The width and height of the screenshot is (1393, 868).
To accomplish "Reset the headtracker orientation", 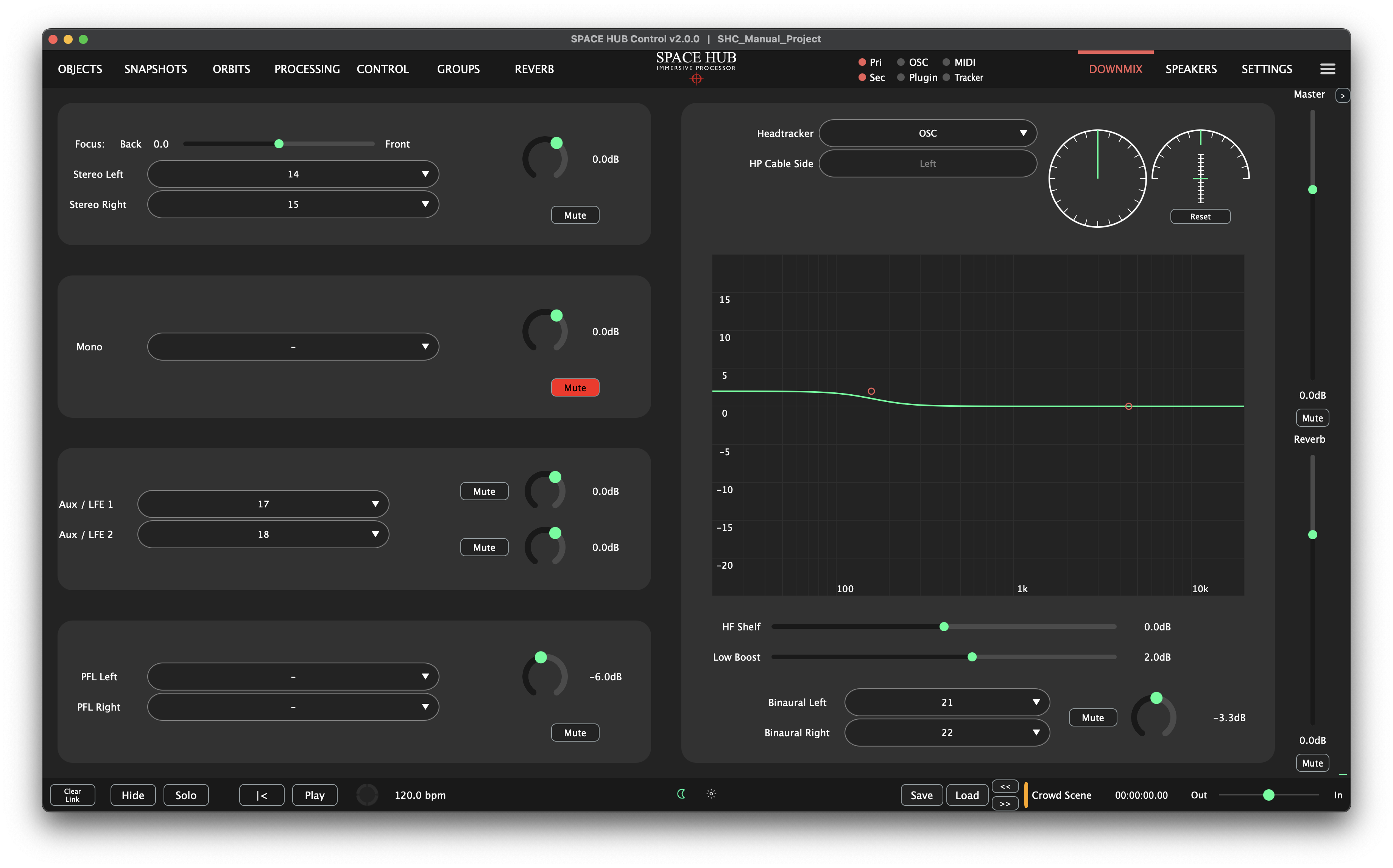I will (x=1200, y=216).
